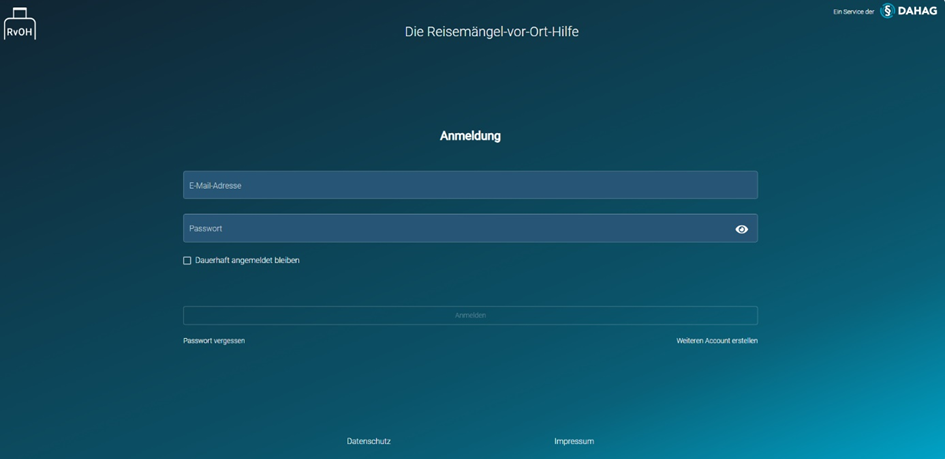Open the Impressum footer link
The height and width of the screenshot is (459, 945).
574,441
